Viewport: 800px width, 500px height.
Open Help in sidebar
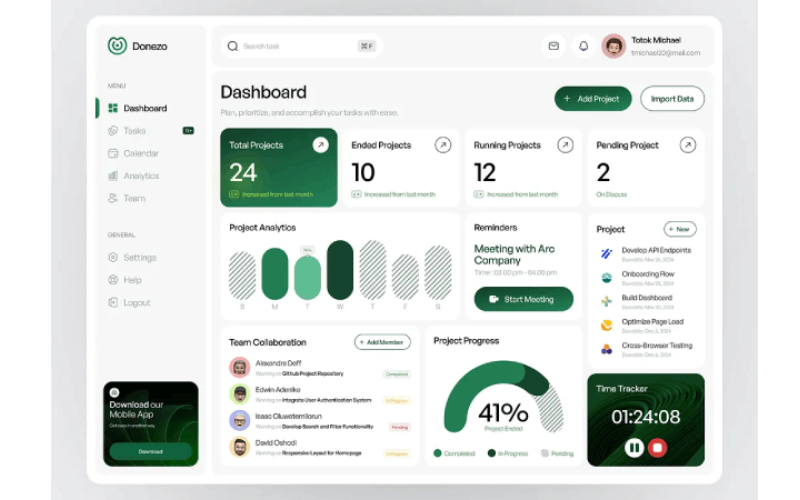(125, 280)
